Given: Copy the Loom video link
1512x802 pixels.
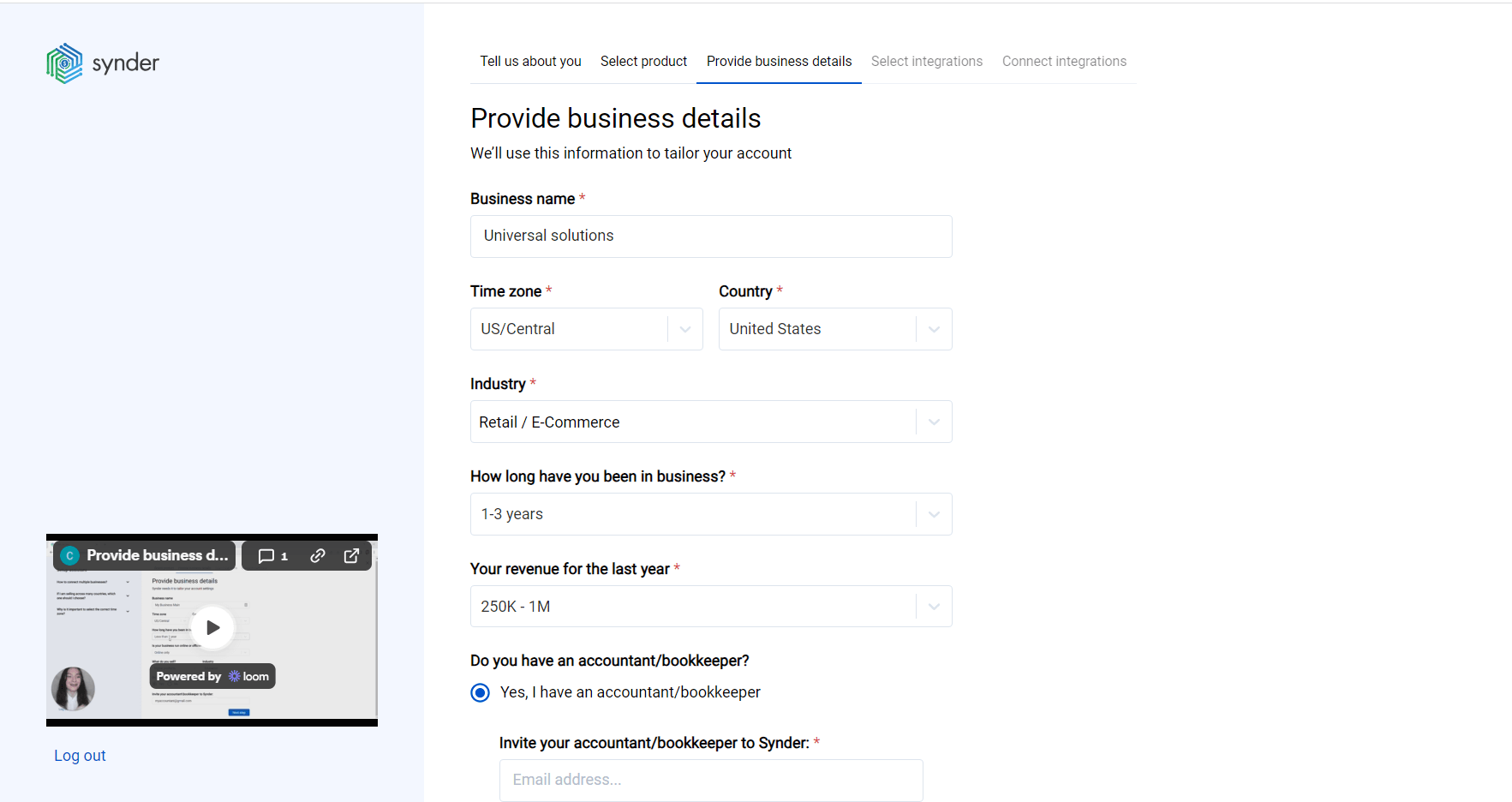Looking at the screenshot, I should (318, 555).
